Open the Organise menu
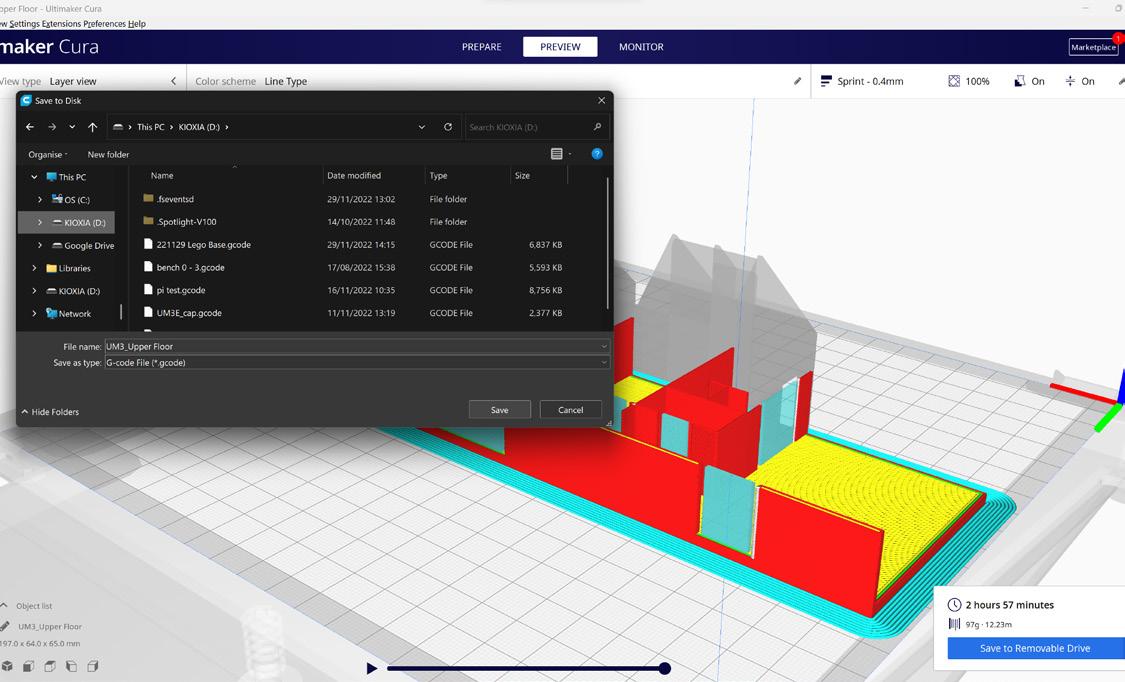This screenshot has width=1125, height=682. point(47,154)
